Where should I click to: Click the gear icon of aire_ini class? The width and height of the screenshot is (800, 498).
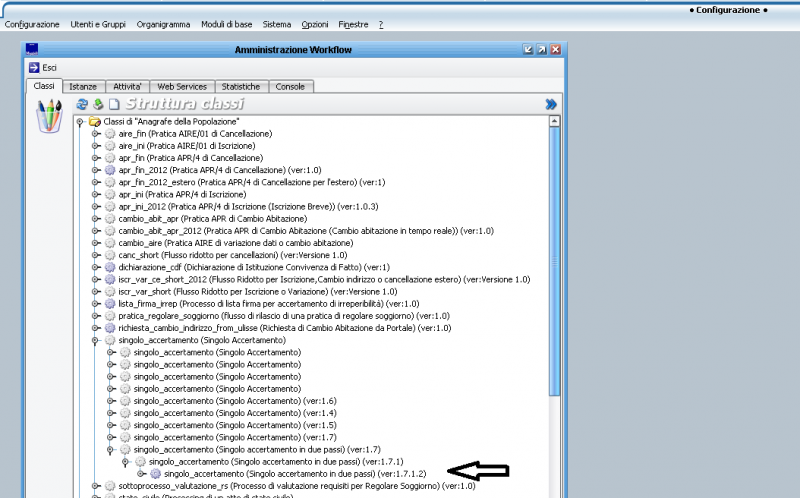(x=110, y=146)
